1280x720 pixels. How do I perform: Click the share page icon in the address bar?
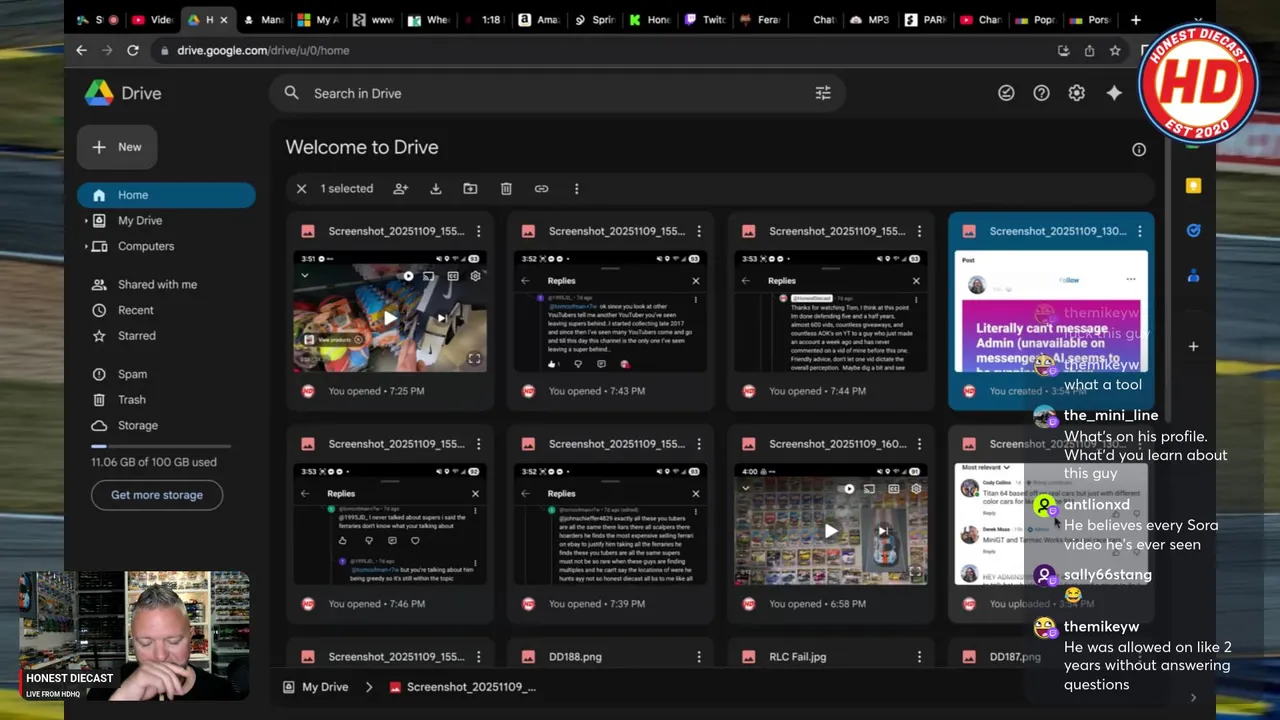(x=1089, y=50)
